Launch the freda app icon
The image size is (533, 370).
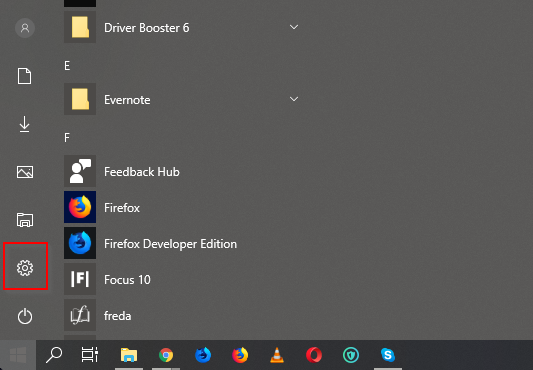coord(80,315)
